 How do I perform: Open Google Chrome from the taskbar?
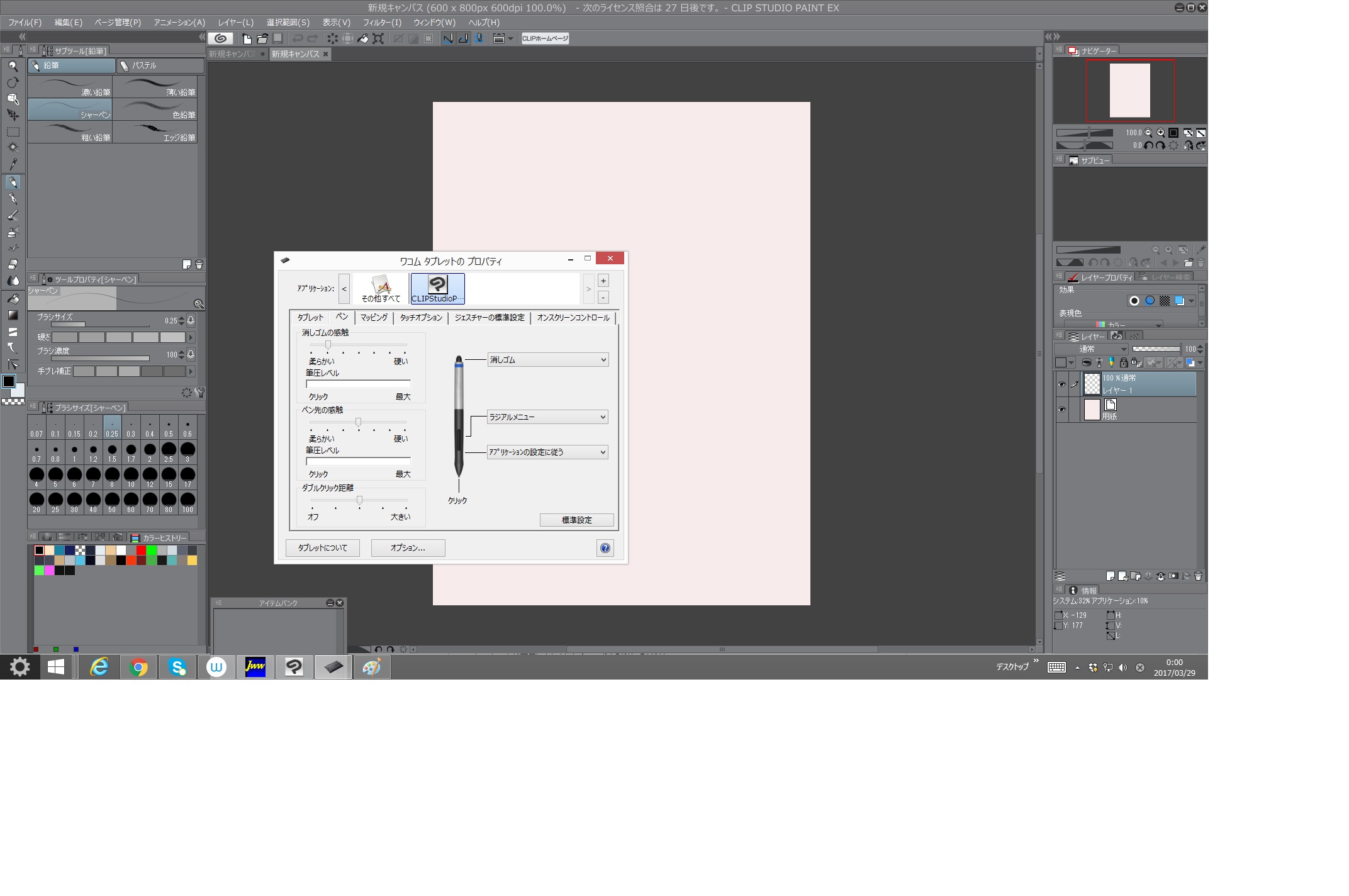(138, 667)
